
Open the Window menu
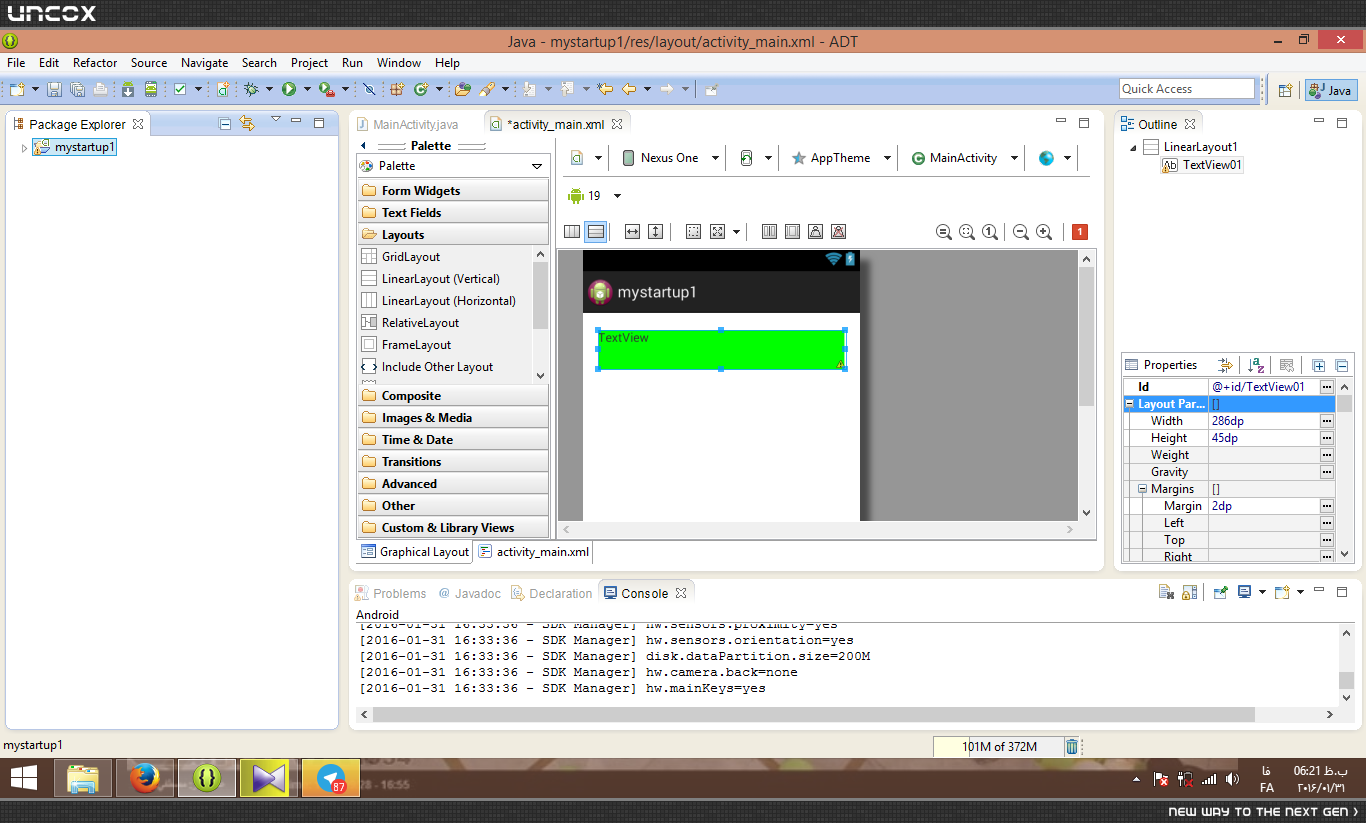(x=399, y=62)
